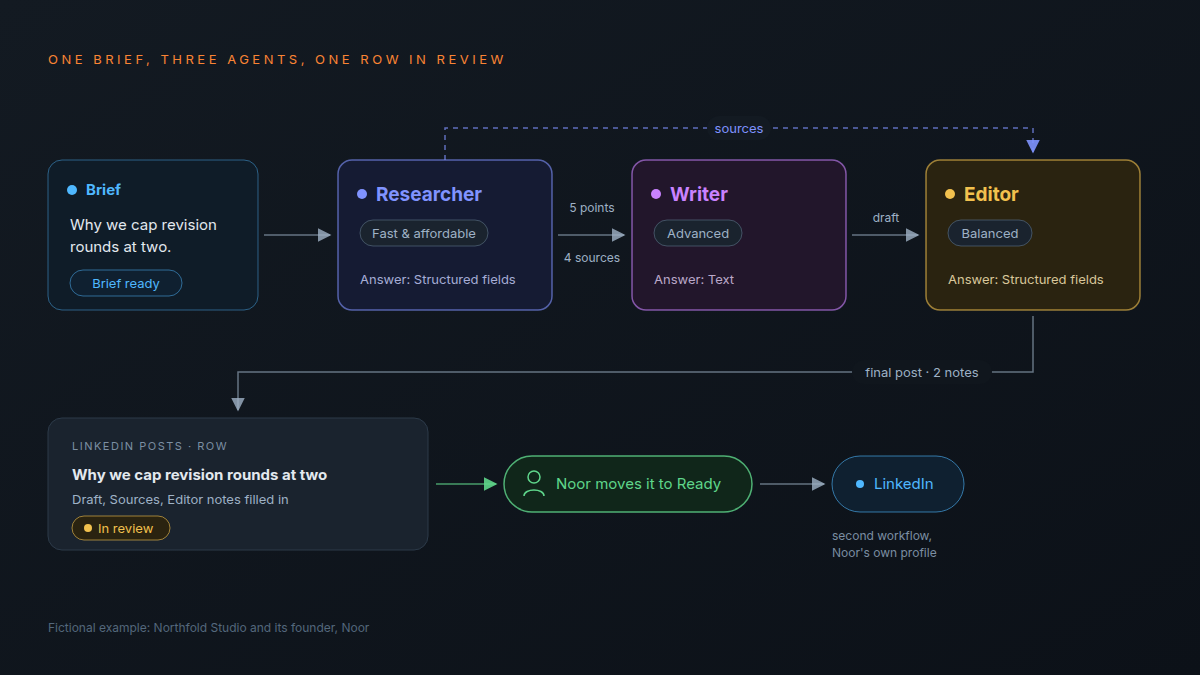Click Draft, Sources, Editor notes filled in
1200x675 pixels.
click(180, 500)
